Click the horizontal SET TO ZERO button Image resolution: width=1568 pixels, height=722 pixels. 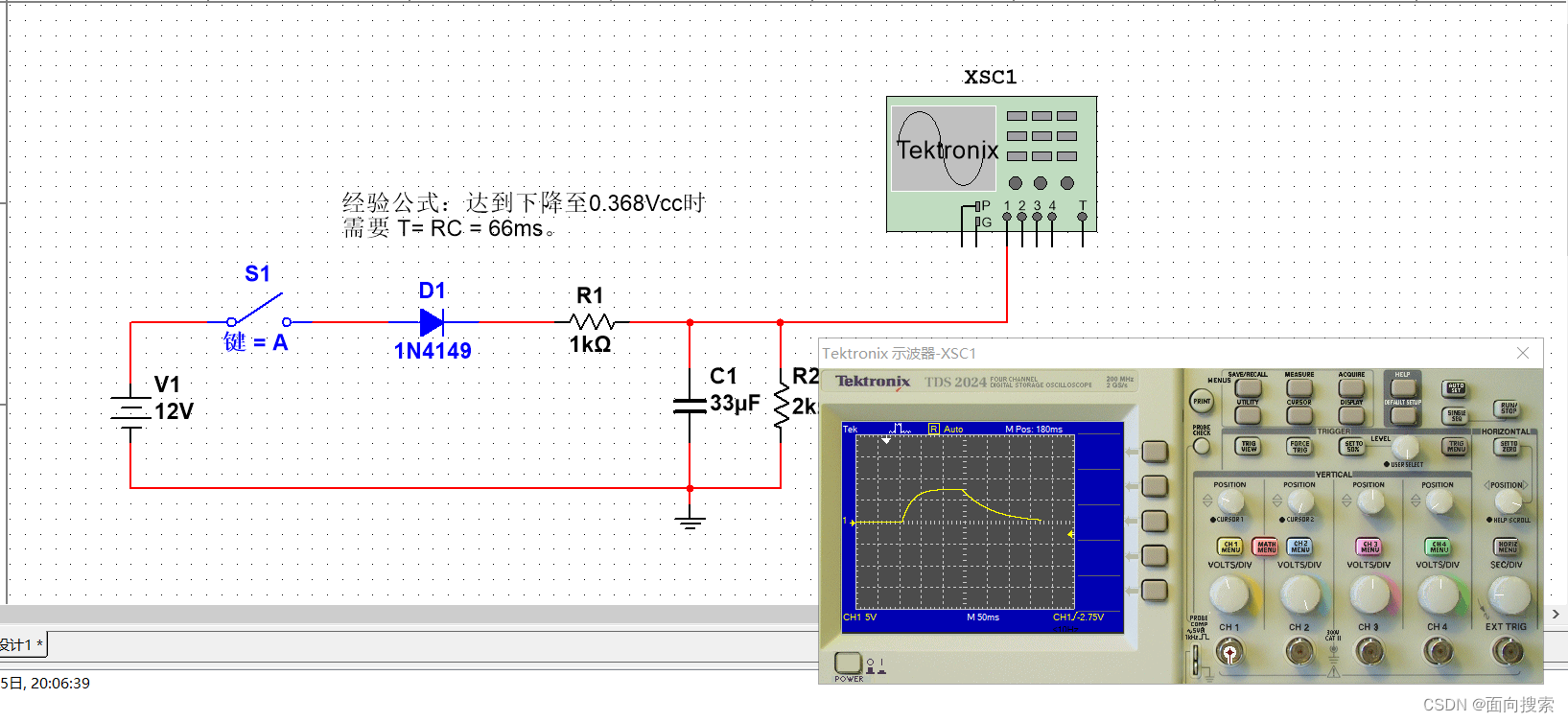1509,446
